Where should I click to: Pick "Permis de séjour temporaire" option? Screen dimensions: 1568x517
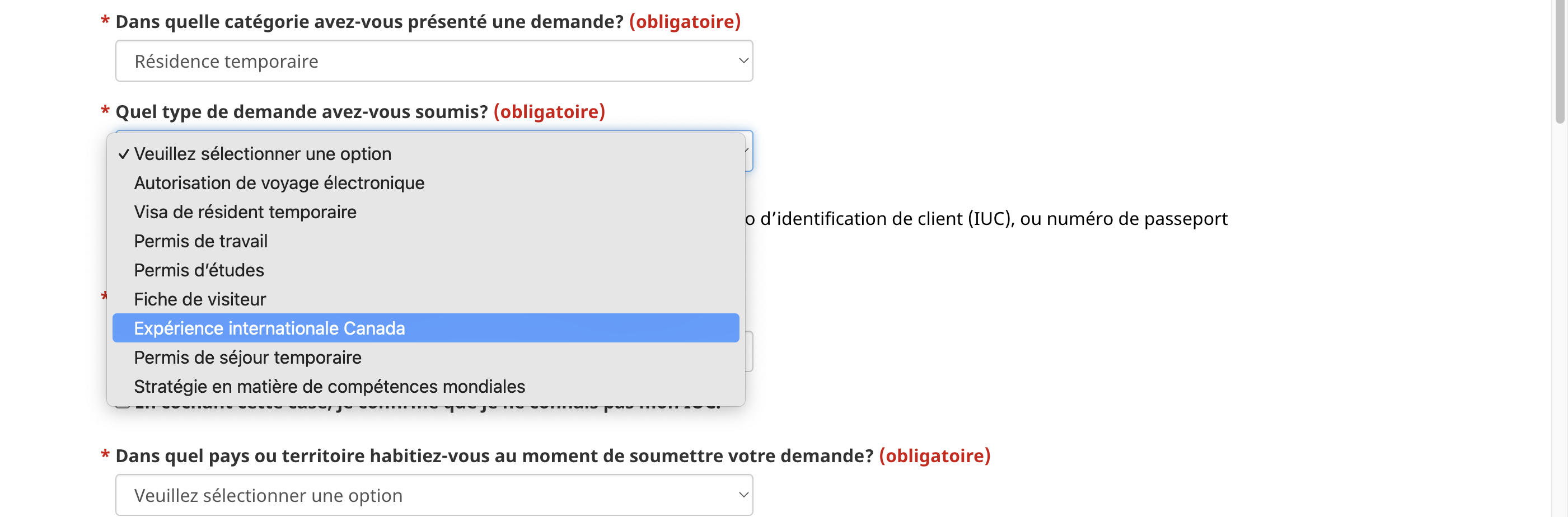[x=247, y=358]
